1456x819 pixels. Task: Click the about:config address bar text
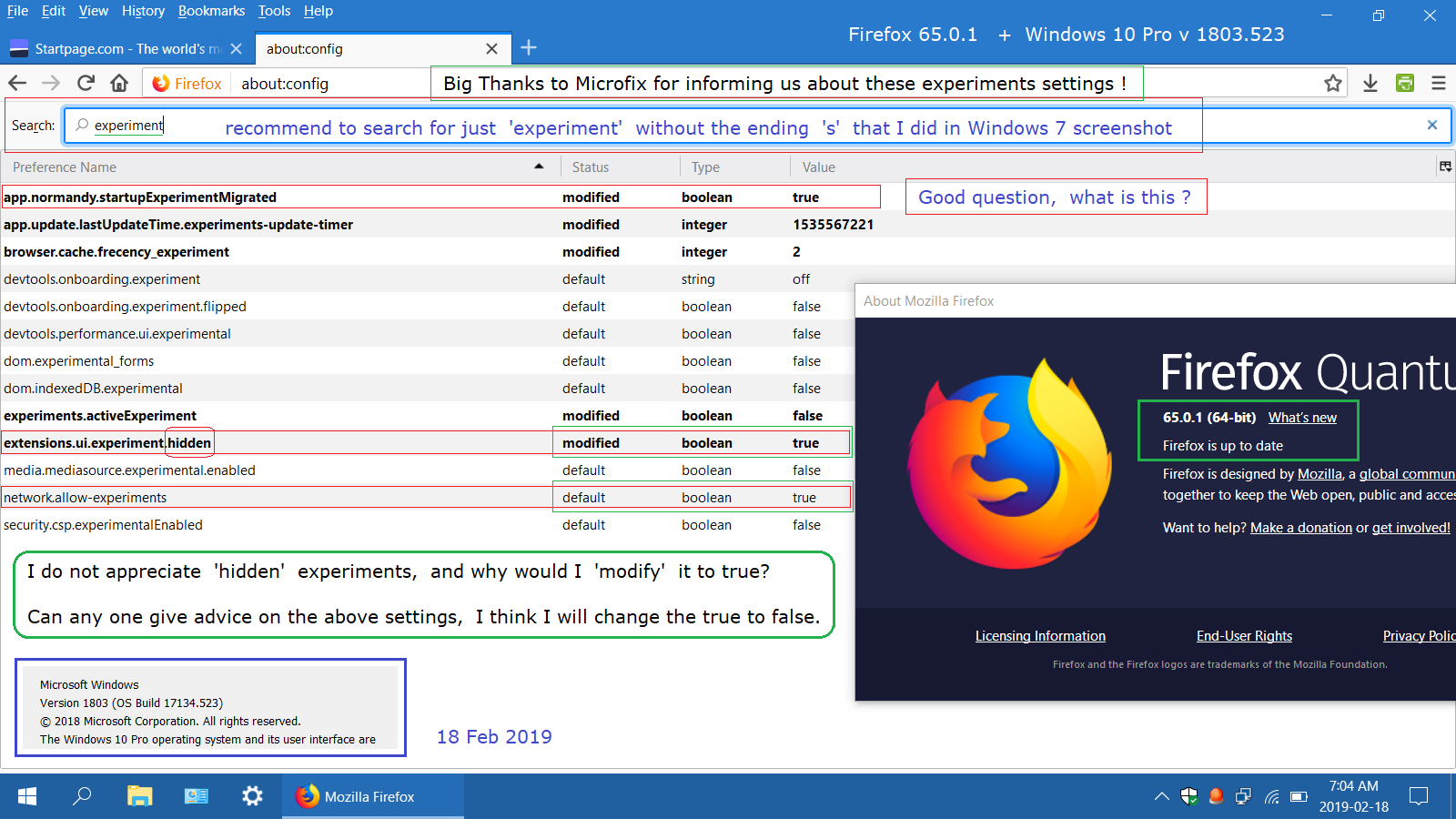point(285,84)
